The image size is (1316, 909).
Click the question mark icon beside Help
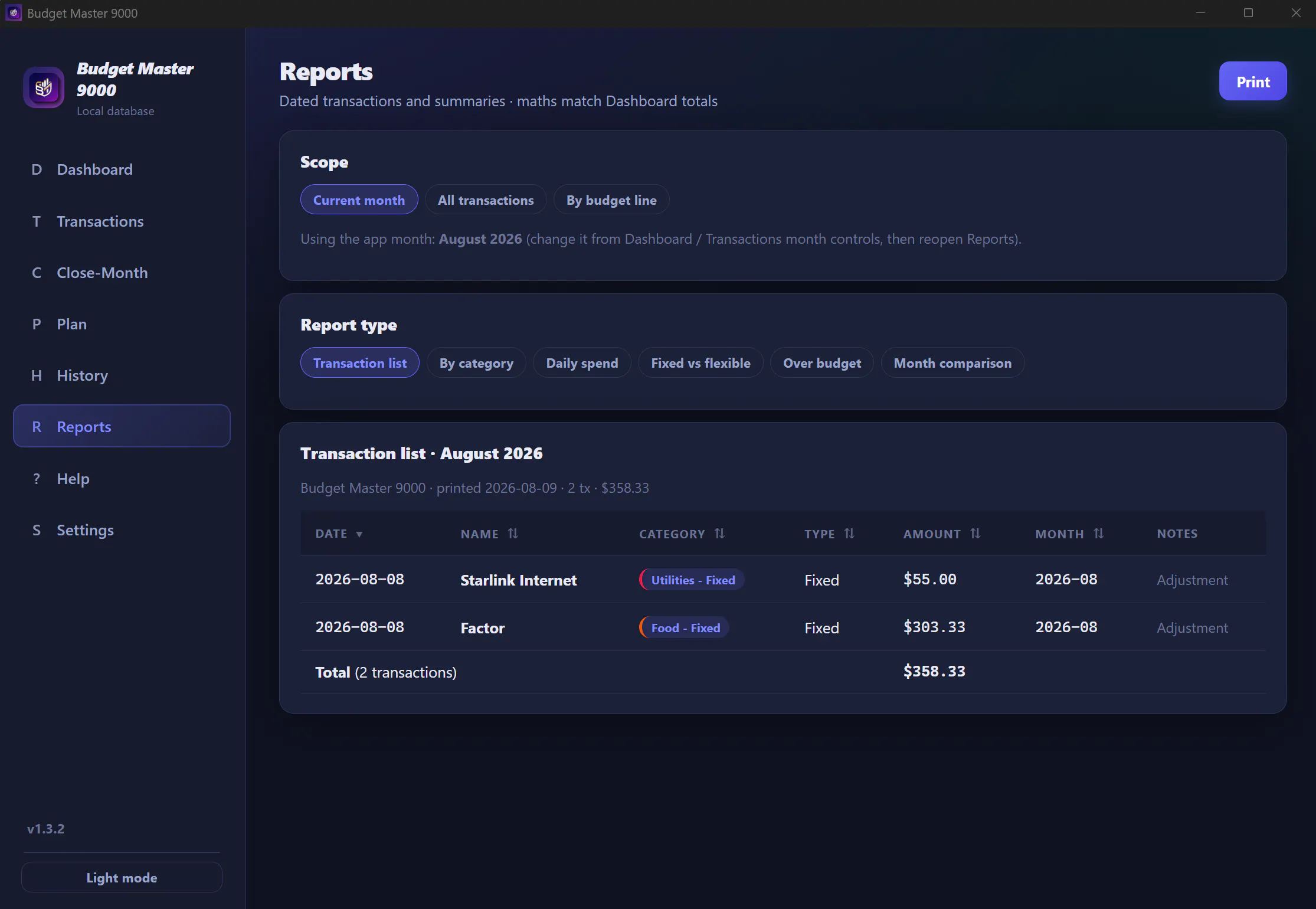point(37,479)
